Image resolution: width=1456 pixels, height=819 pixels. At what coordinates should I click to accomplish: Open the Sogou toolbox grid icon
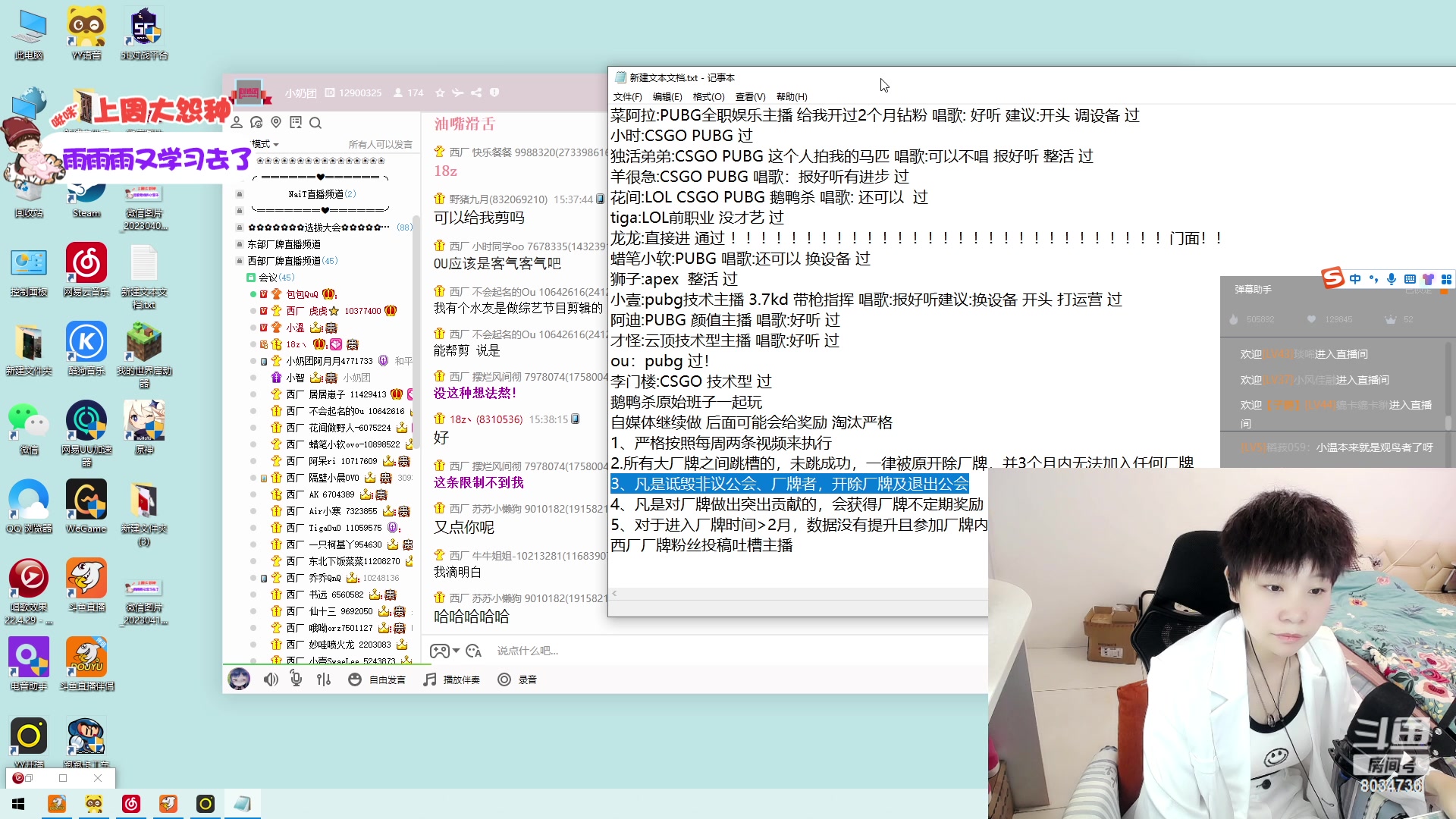(1446, 279)
